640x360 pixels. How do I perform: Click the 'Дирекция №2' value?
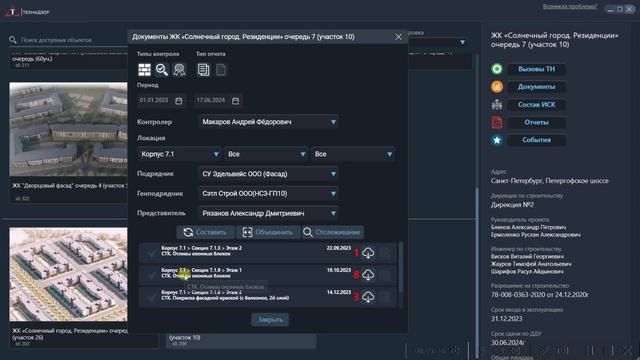tap(512, 205)
